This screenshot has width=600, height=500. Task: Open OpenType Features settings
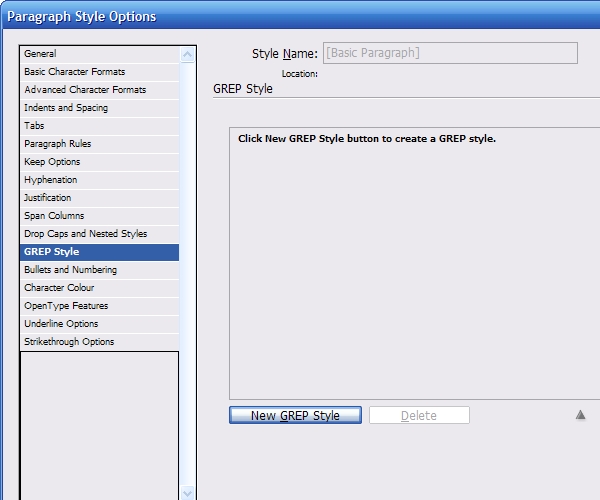click(99, 306)
